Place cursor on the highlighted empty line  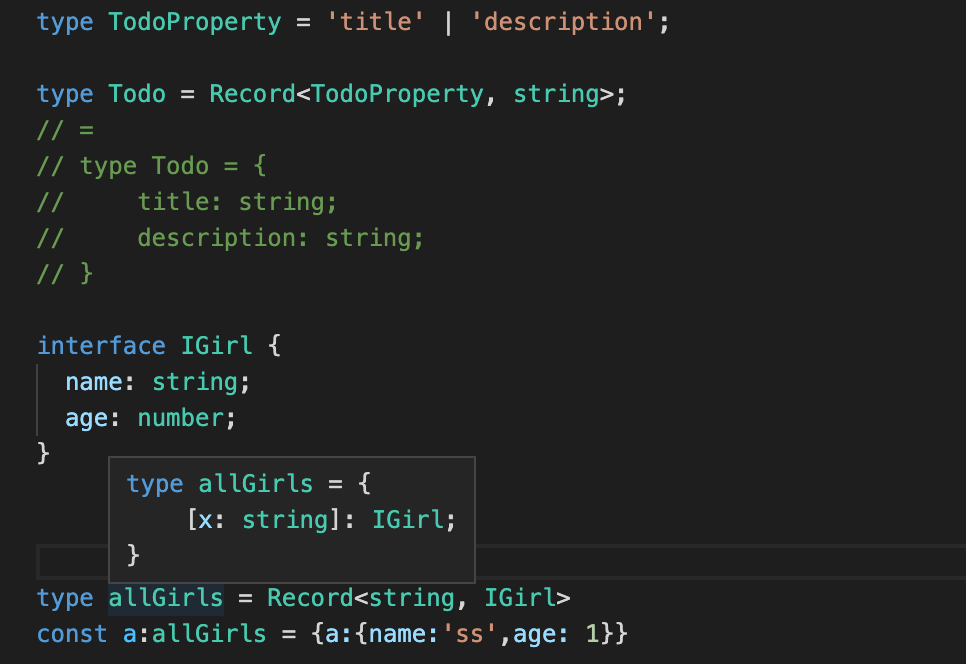pos(700,560)
